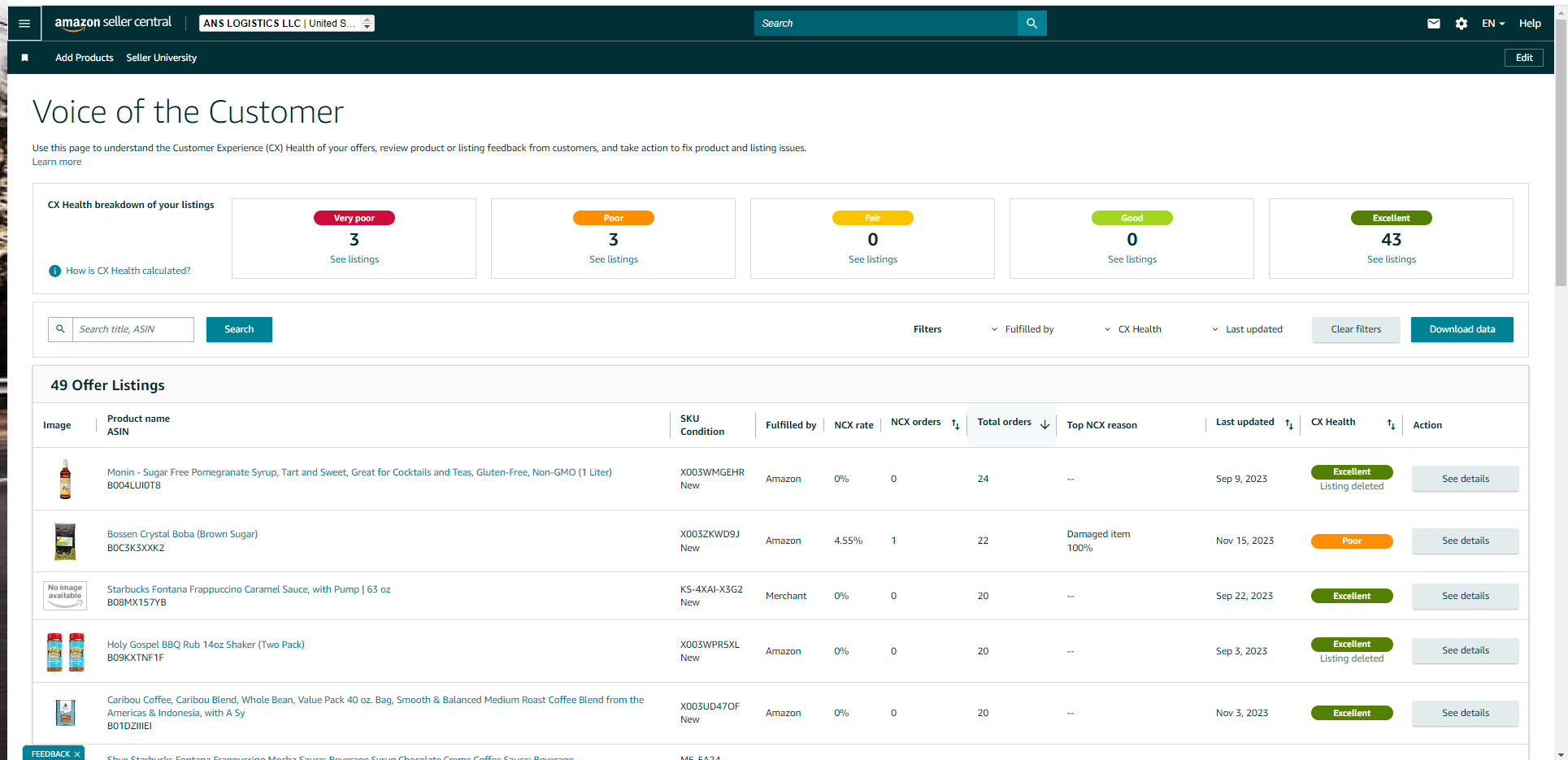Viewport: 1568px width, 760px height.
Task: Click the Amazon Seller Central logo
Action: click(113, 23)
